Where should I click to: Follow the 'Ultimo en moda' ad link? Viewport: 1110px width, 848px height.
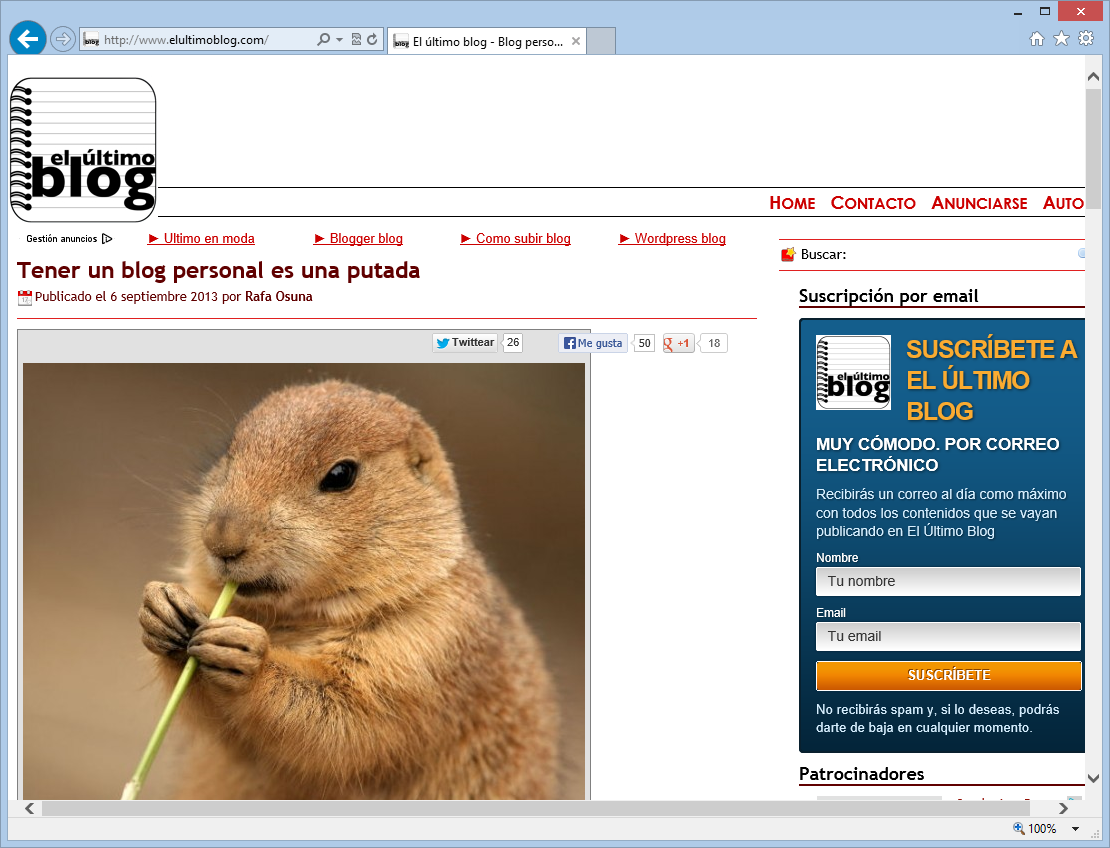click(x=201, y=239)
